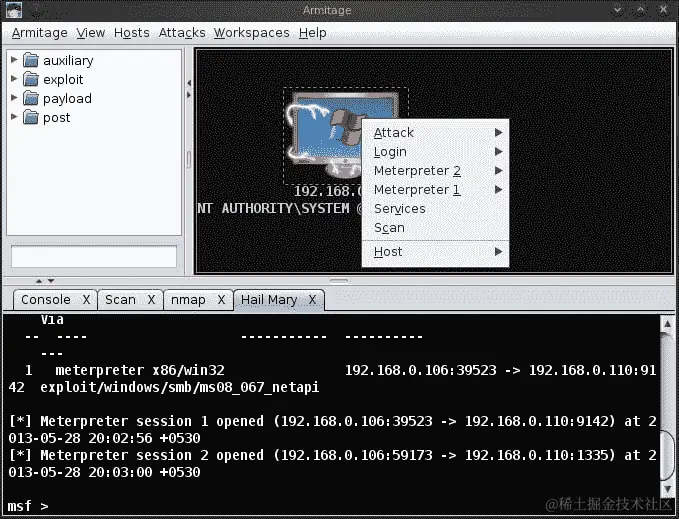Switch to the Hail Mary tab
The height and width of the screenshot is (519, 679).
[269, 300]
